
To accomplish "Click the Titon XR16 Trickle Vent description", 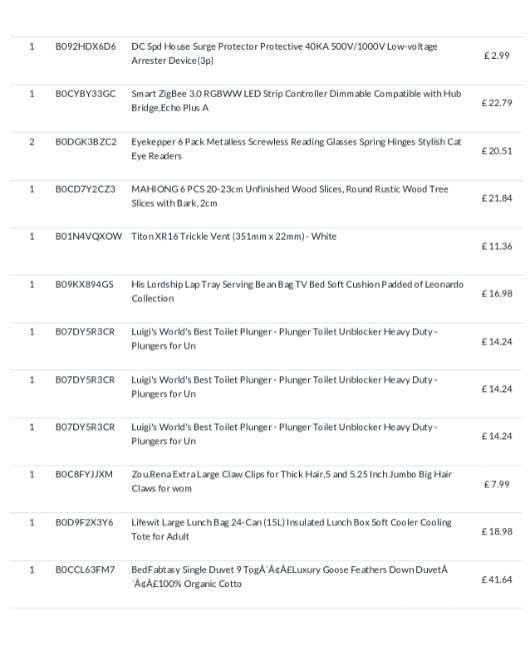I will click(234, 236).
